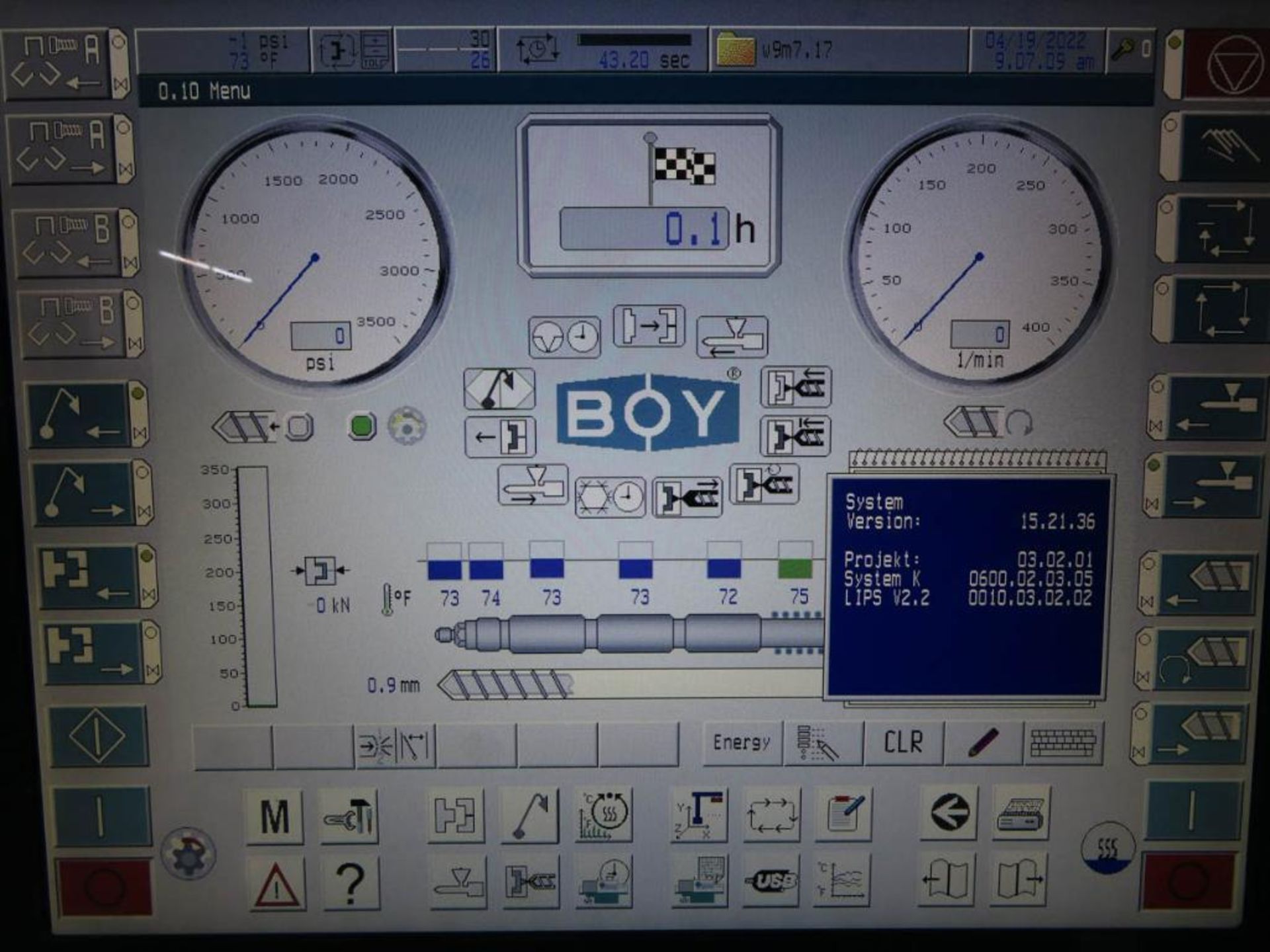Activate the diamond start button

pos(97,736)
